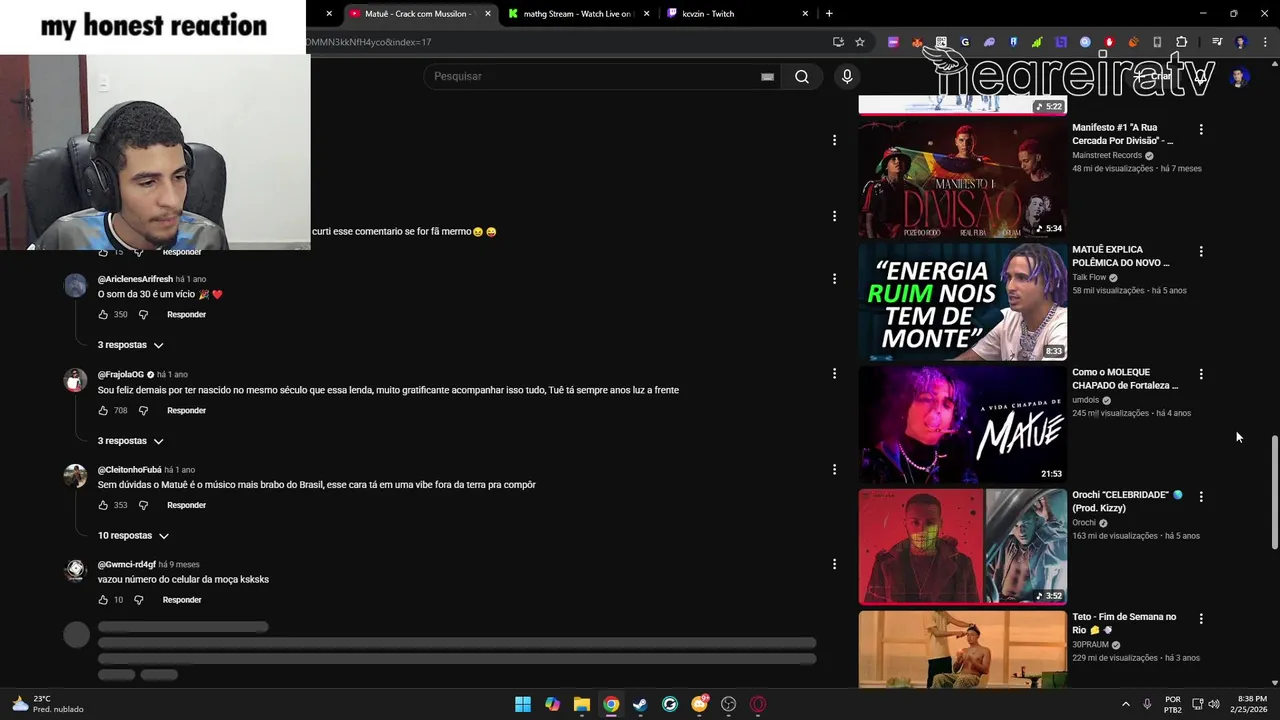This screenshot has width=1280, height=720.
Task: Open options menu for @Gwmci-rd4gf comment
Action: pos(834,564)
